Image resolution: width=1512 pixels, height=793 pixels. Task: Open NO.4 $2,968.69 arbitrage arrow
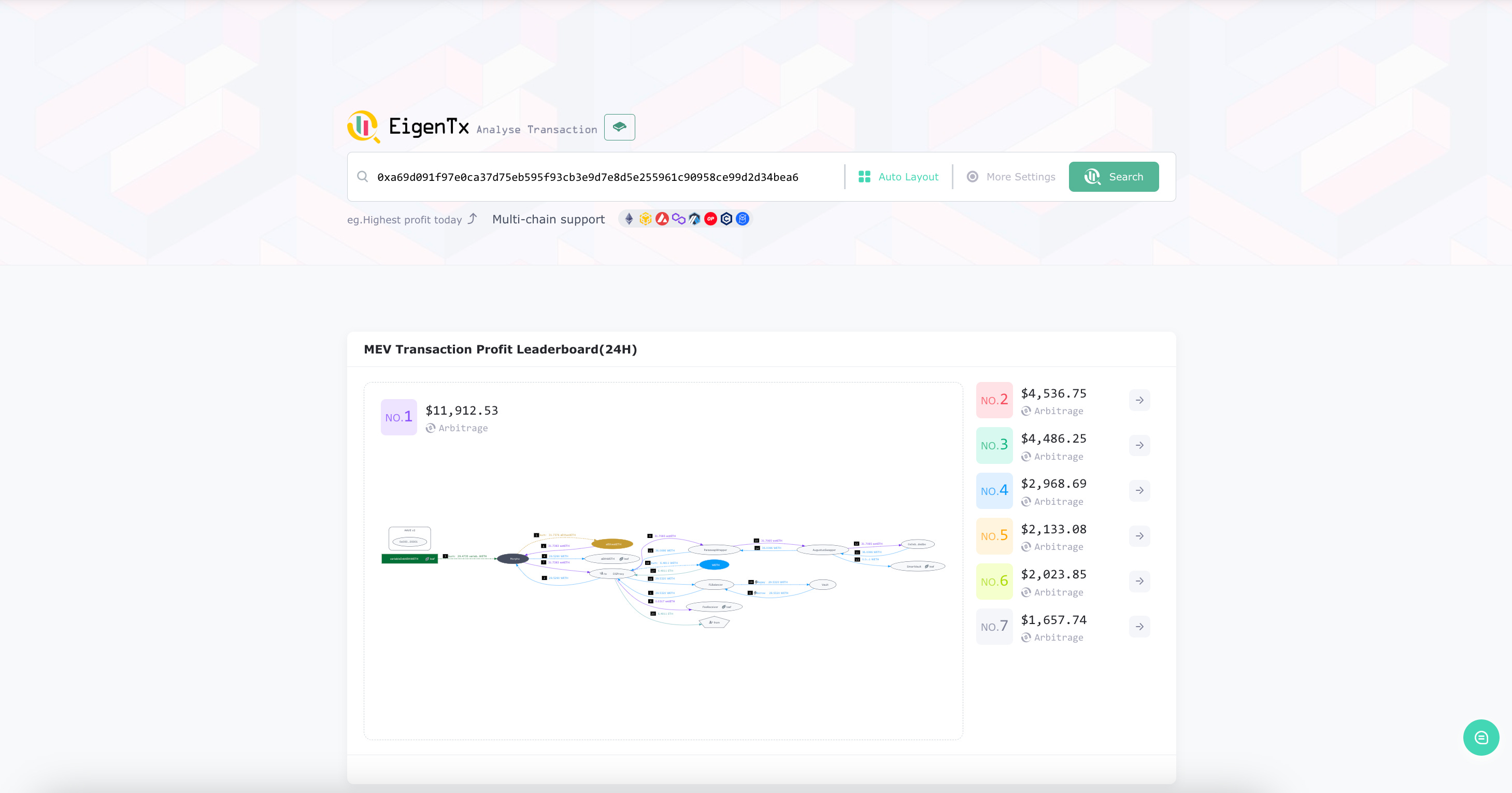1139,491
